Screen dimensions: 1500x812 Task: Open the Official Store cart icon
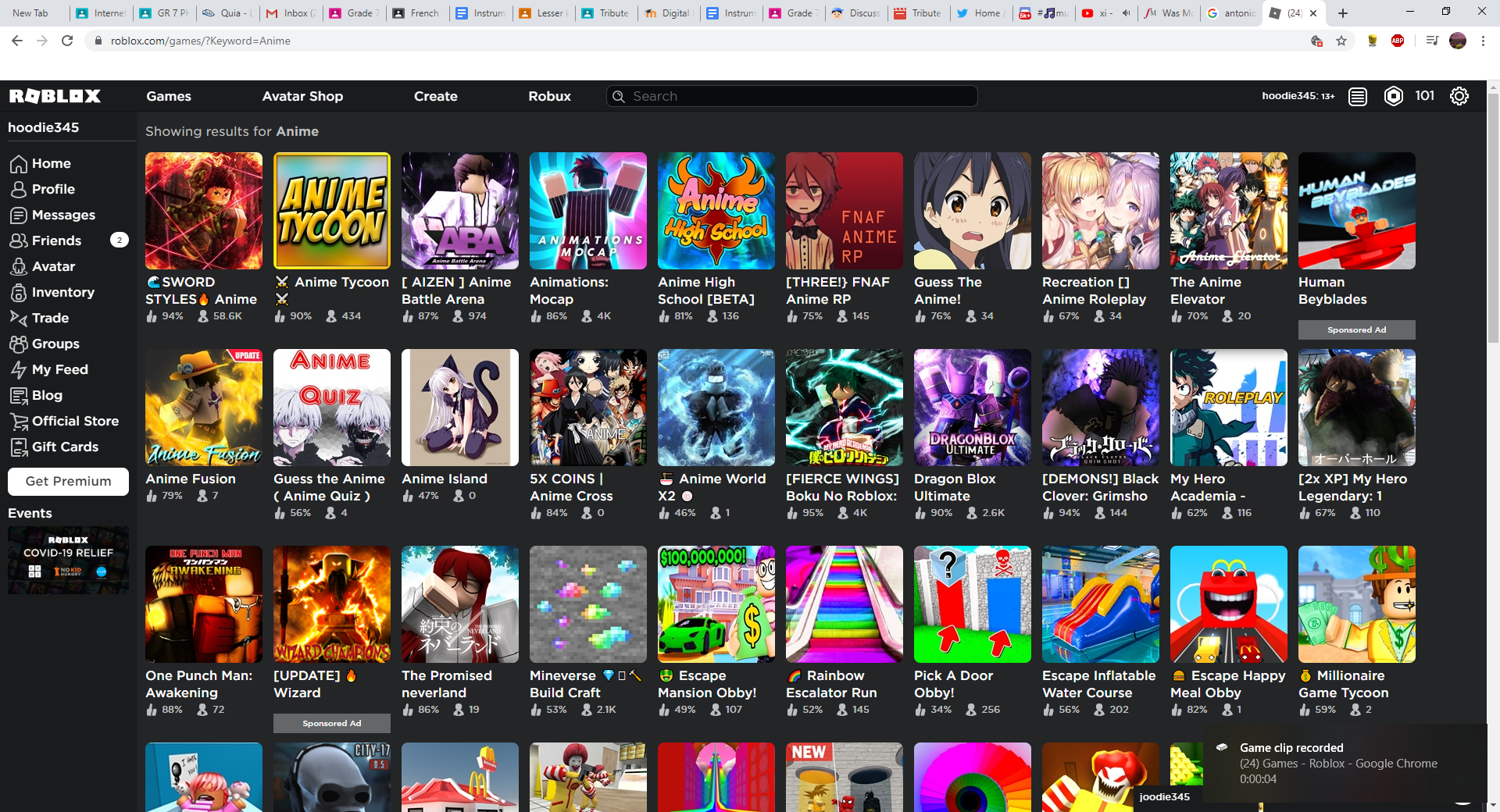coord(19,422)
